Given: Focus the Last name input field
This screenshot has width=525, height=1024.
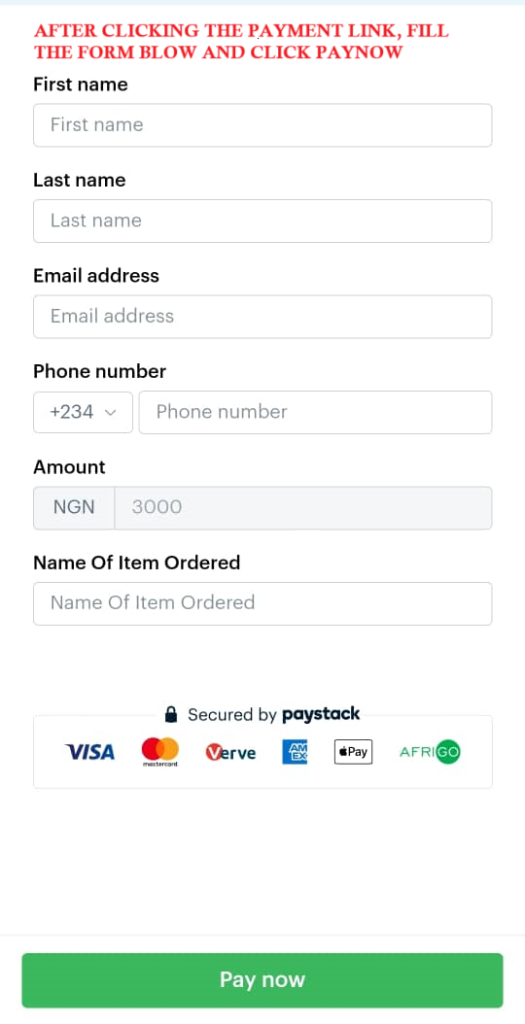Looking at the screenshot, I should 262,221.
